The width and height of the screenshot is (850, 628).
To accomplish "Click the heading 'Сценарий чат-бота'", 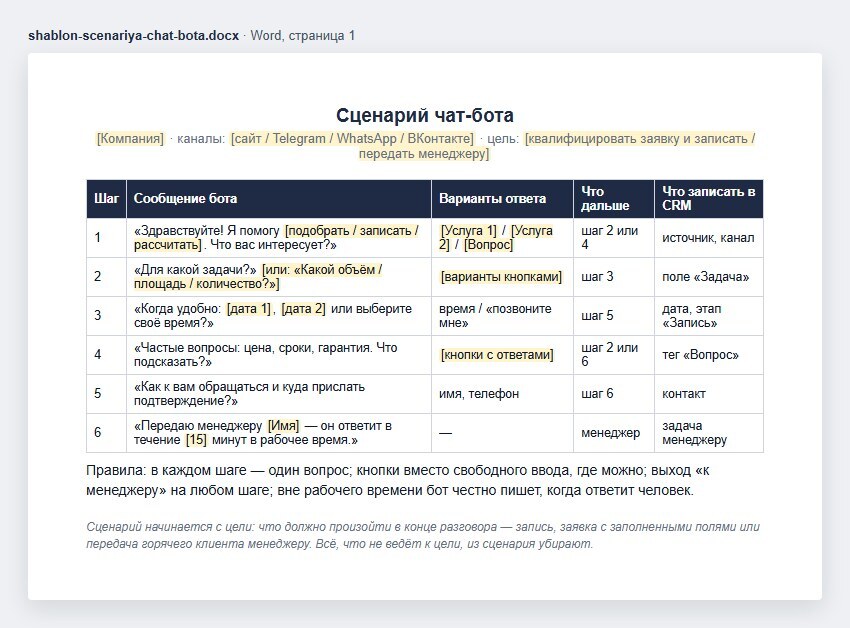I will pos(424,116).
